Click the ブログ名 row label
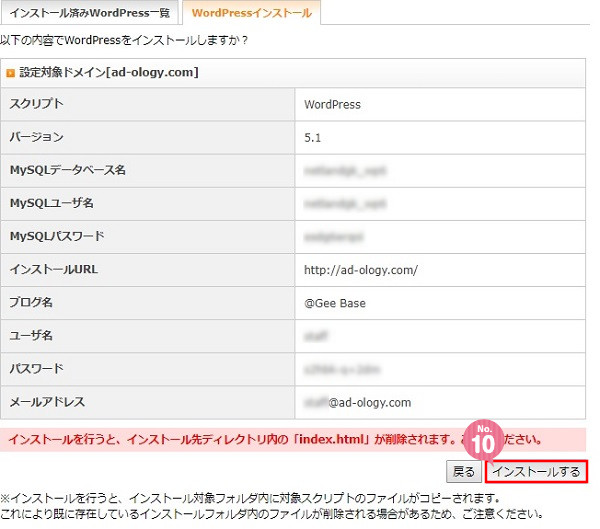This screenshot has height=529, width=600. pyautogui.click(x=31, y=302)
